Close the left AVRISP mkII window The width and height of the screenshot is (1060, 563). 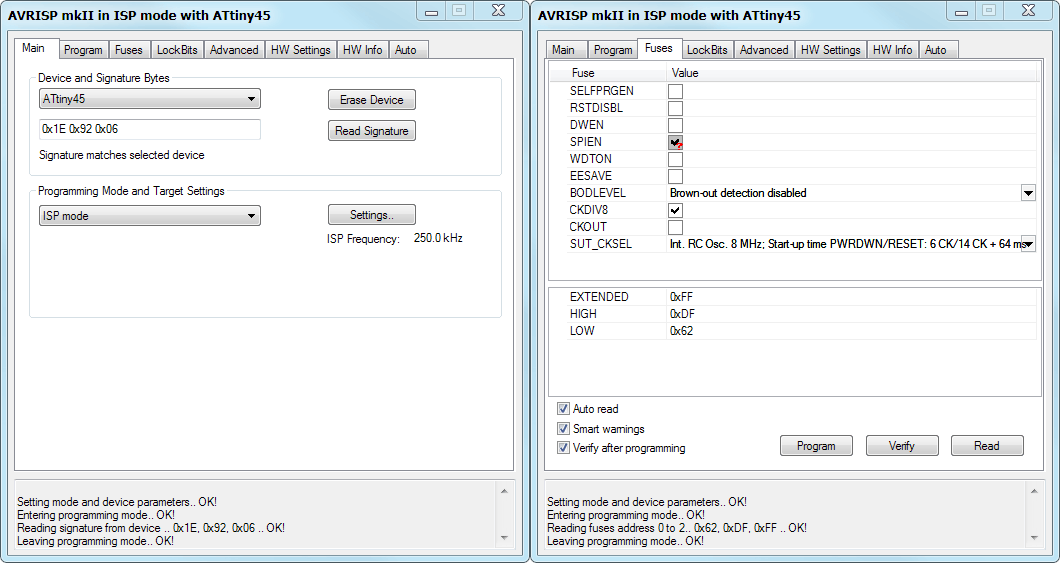(x=498, y=11)
